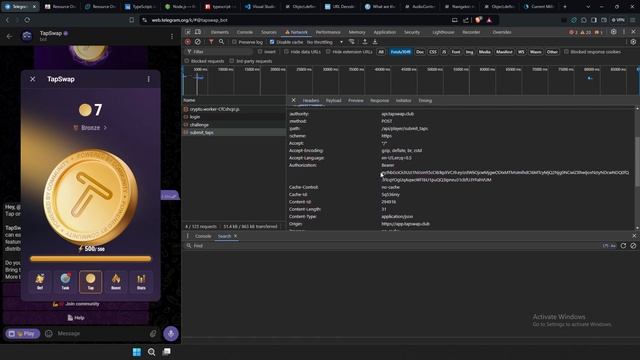
Task: Open network search magnifier icon
Action: pyautogui.click(x=221, y=42)
